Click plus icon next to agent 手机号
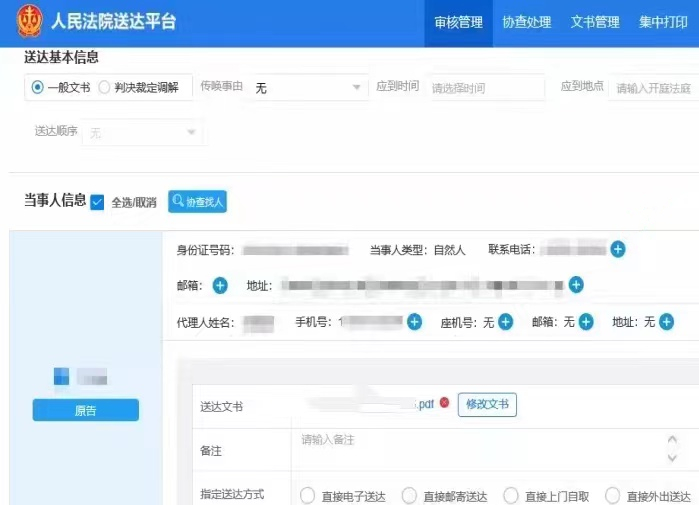Viewport: 699px width, 505px height. (414, 322)
